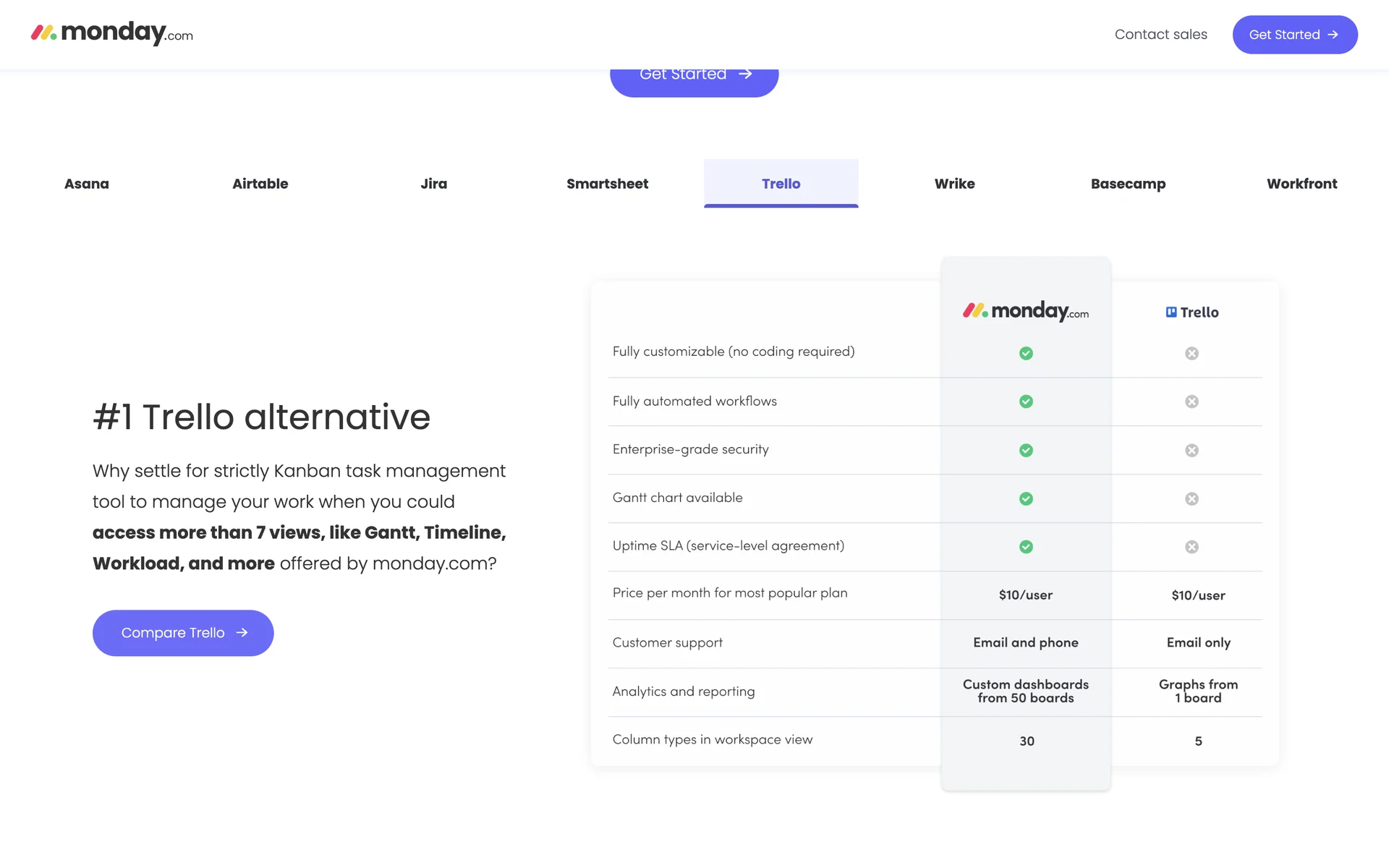Click the monday.com logo in header

(112, 33)
